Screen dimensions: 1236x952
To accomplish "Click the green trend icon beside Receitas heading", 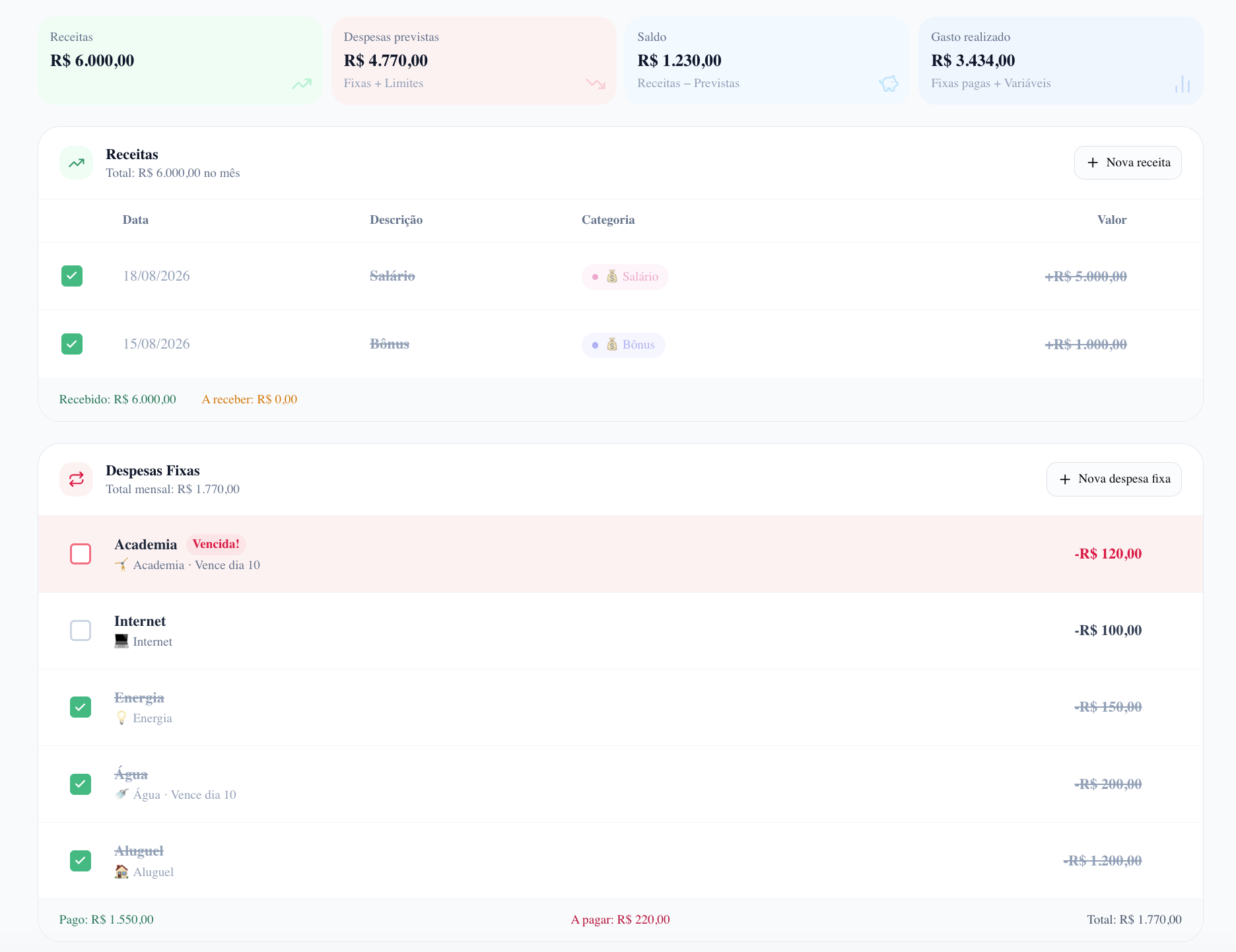I will (77, 163).
